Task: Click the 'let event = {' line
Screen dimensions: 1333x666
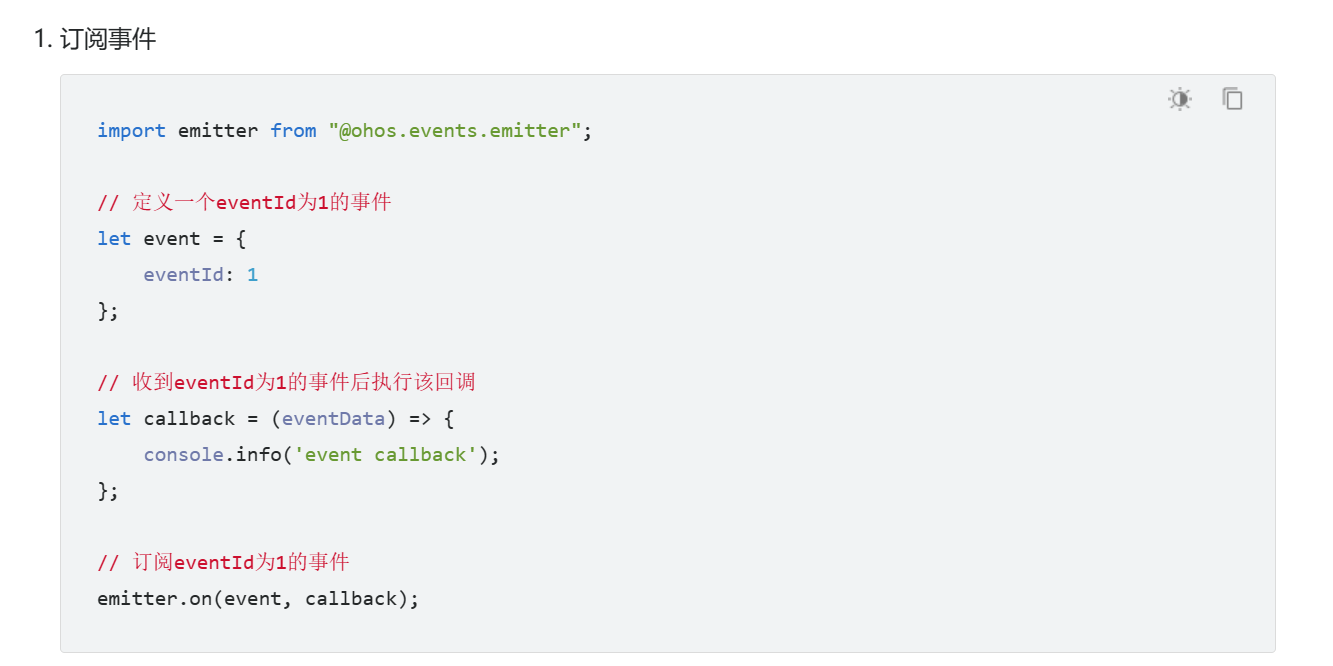Action: point(171,238)
